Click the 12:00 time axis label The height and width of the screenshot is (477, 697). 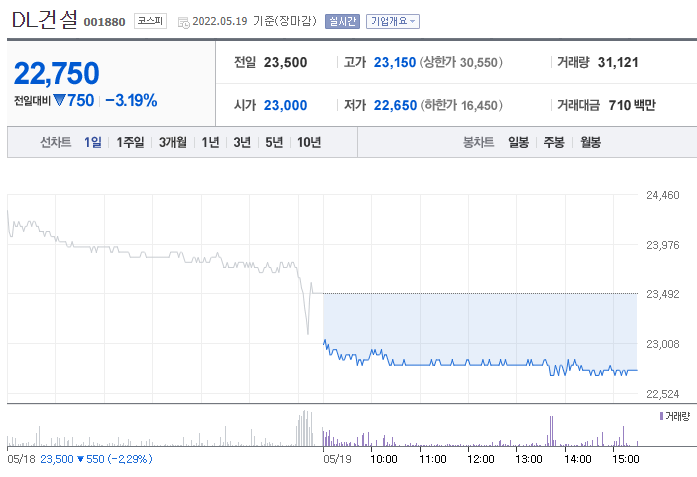tap(481, 459)
